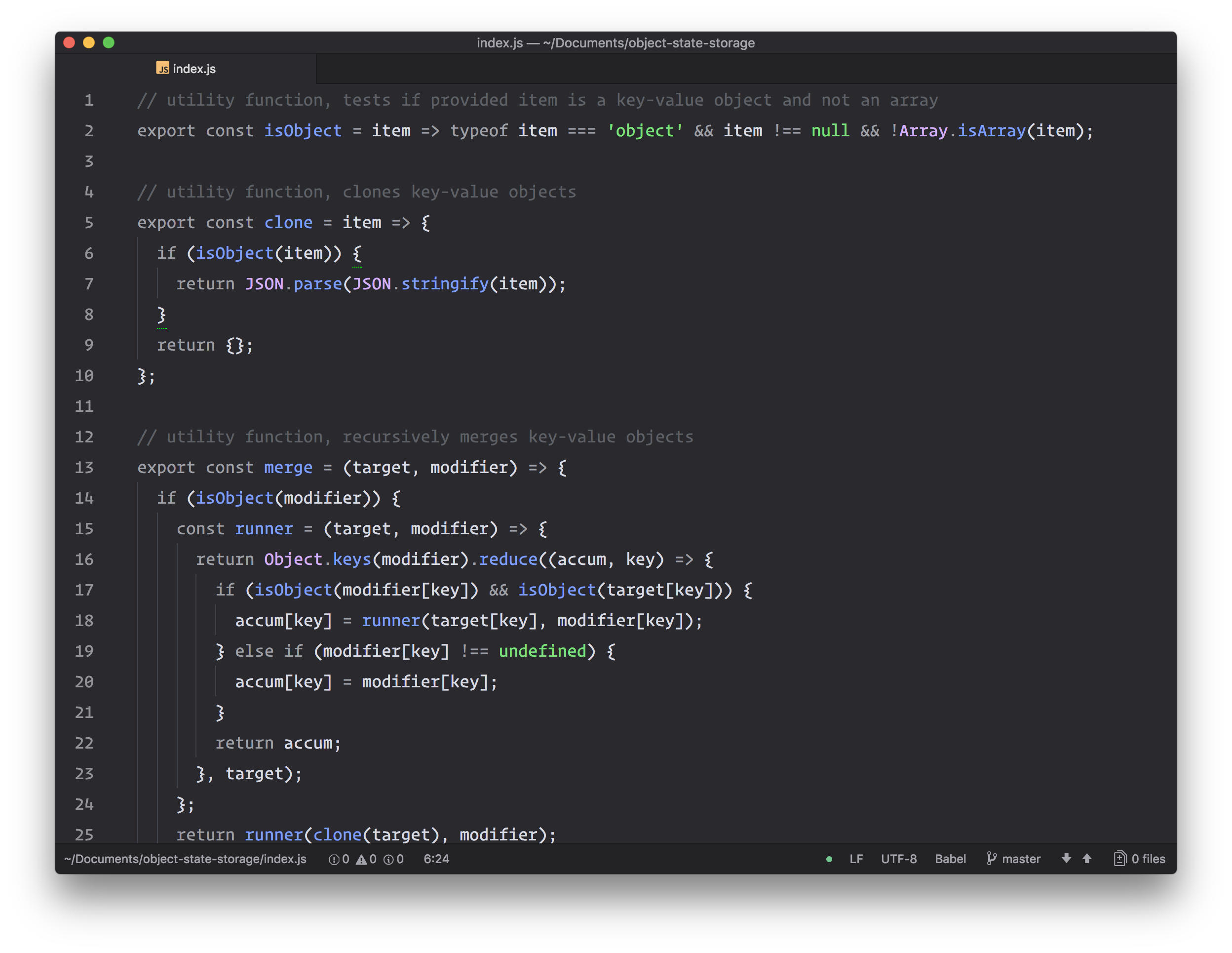Click the changed files diff icon
1232x953 pixels.
pyautogui.click(x=1120, y=859)
